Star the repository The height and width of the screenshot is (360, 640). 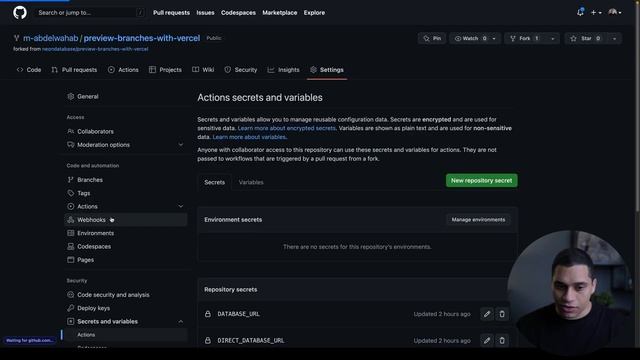586,38
